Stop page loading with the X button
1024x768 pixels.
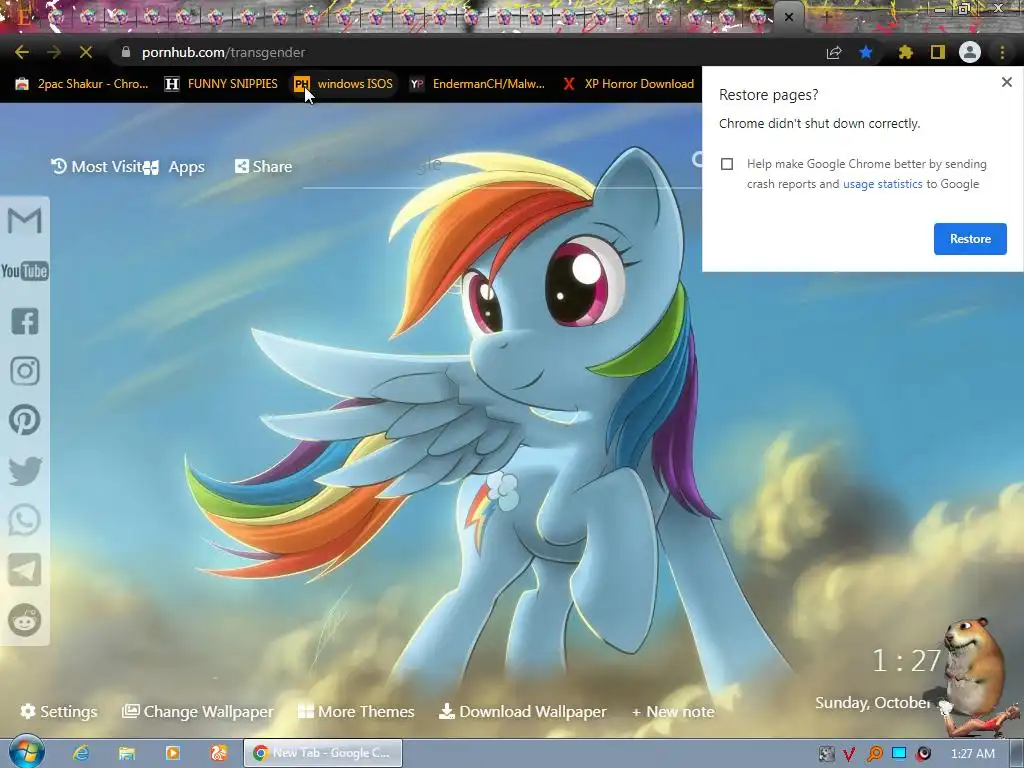pos(86,52)
